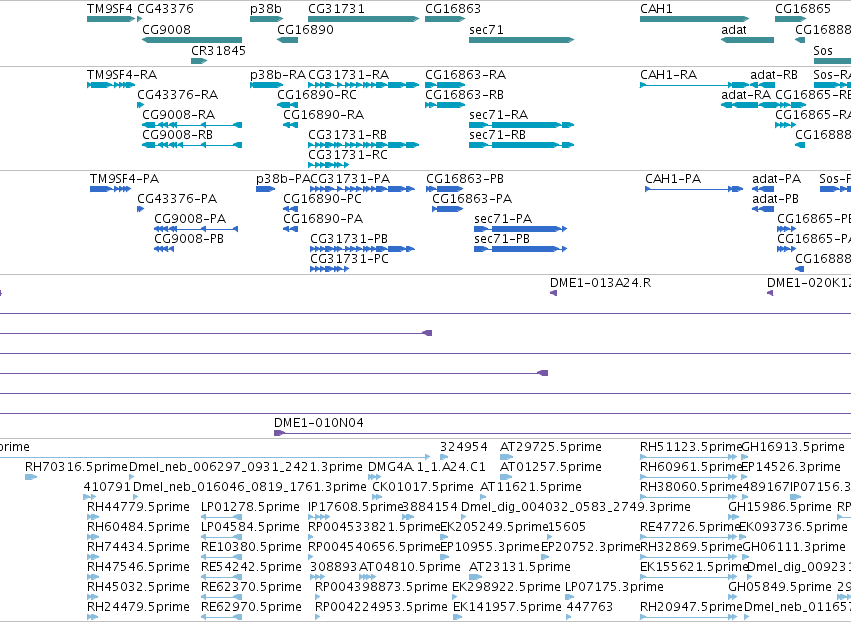Click the 'adat-PA' protein label

pyautogui.click(x=777, y=179)
